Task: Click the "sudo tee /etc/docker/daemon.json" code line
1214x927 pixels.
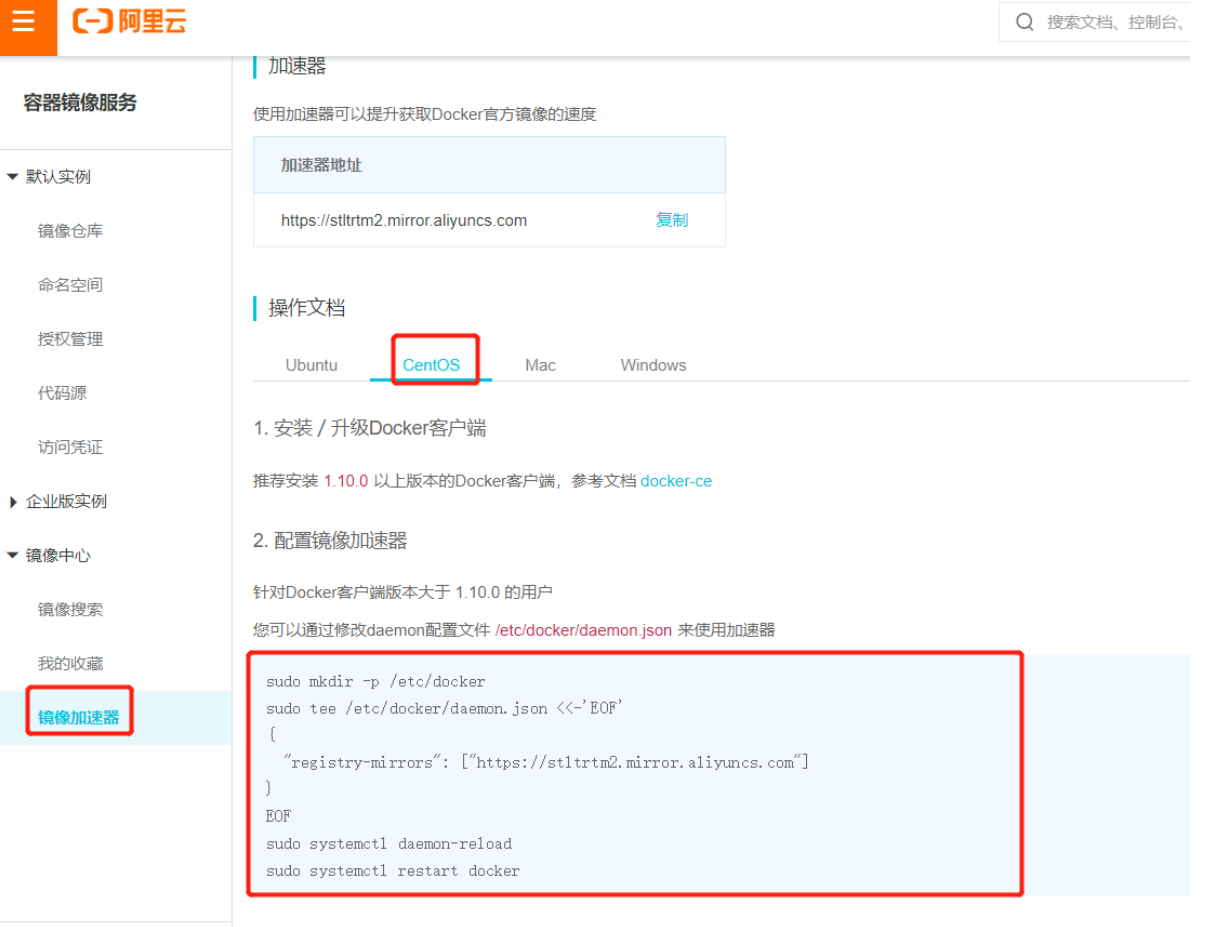Action: 444,708
